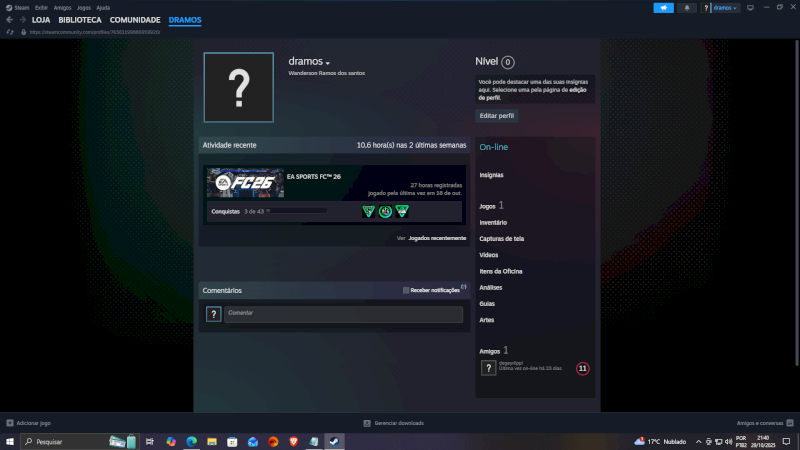Click the Gerenciar downloads label
The image size is (800, 450).
tap(399, 423)
